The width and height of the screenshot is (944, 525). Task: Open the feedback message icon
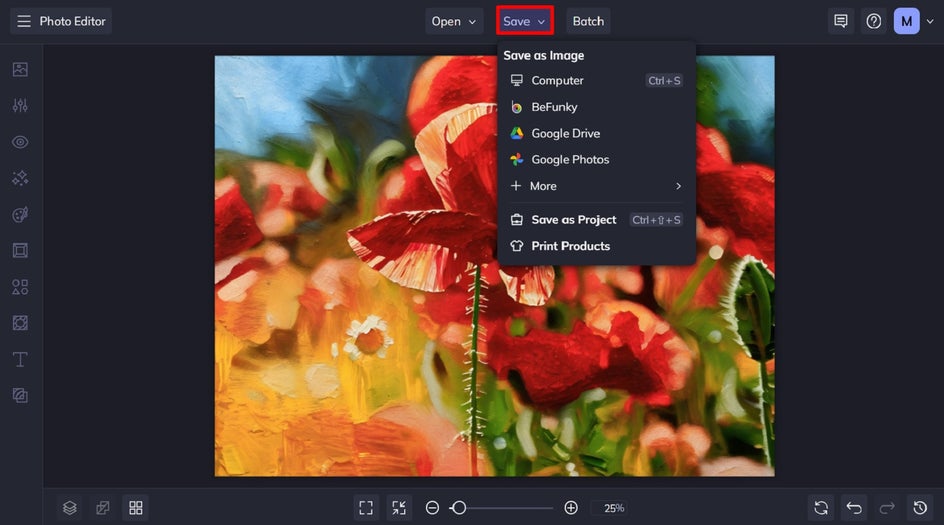(x=841, y=22)
